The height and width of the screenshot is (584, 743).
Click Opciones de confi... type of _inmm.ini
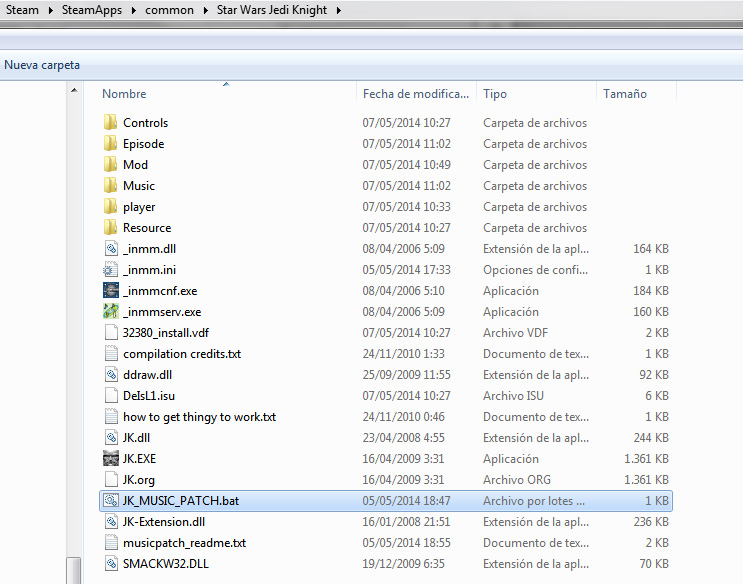pyautogui.click(x=535, y=270)
